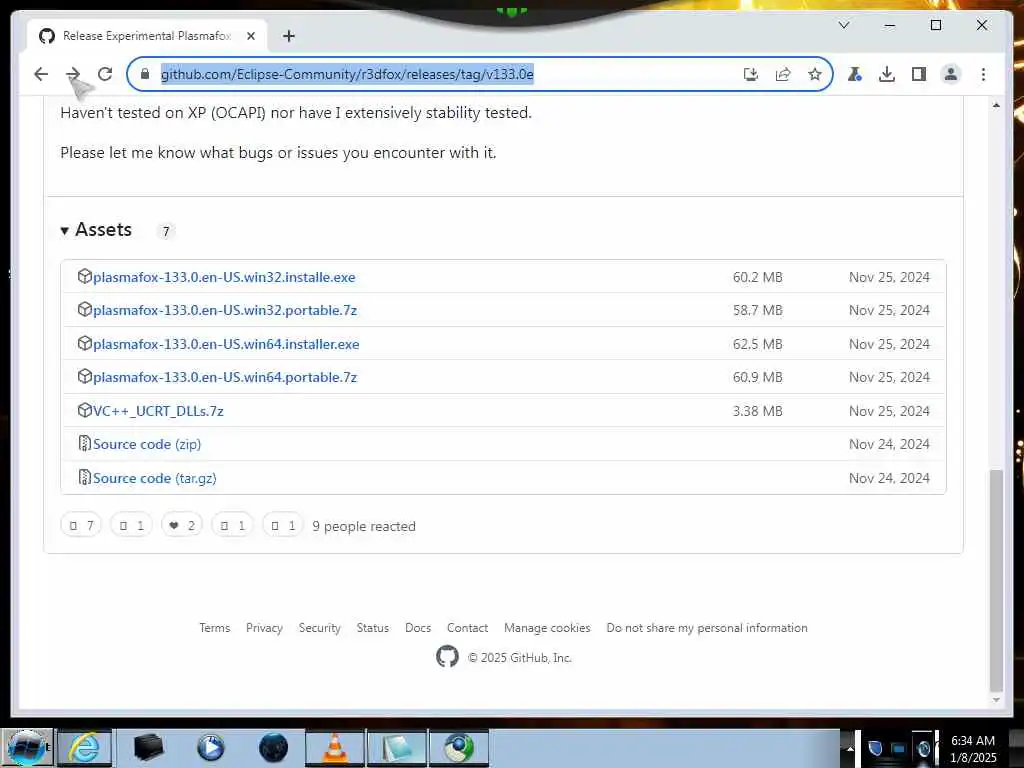Click the GitHub logo in the footer
Image resolution: width=1024 pixels, height=768 pixels.
click(447, 656)
